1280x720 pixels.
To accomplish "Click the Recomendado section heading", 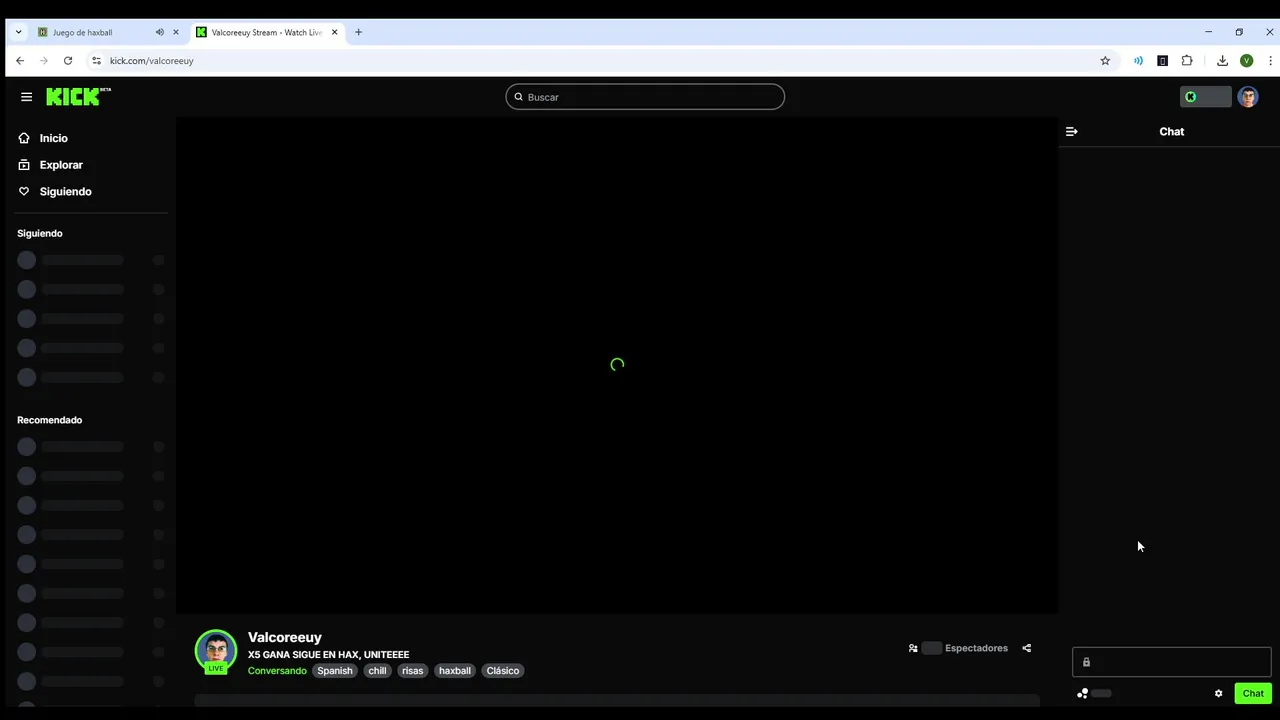I will (x=49, y=420).
